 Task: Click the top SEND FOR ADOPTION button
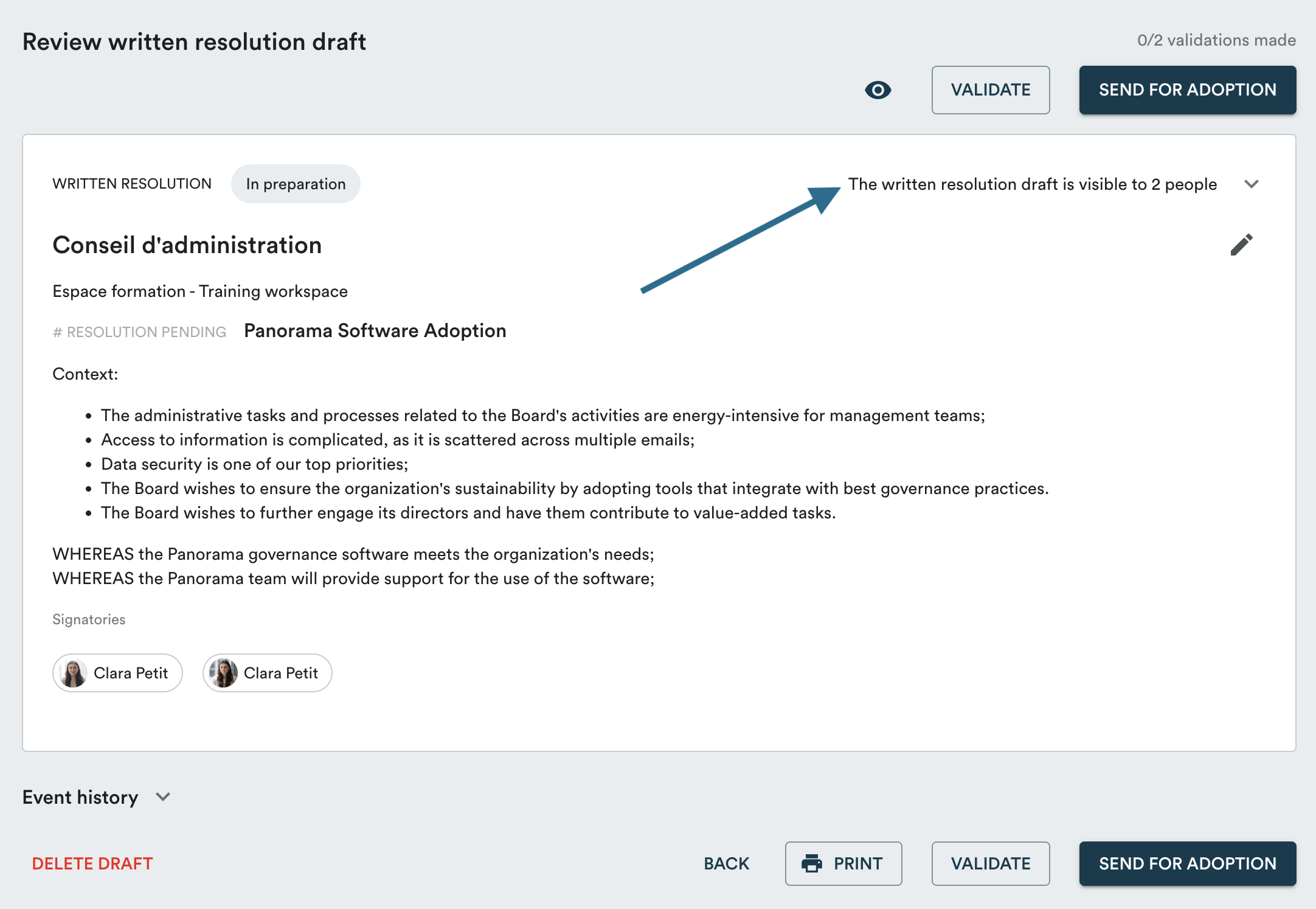tap(1187, 90)
